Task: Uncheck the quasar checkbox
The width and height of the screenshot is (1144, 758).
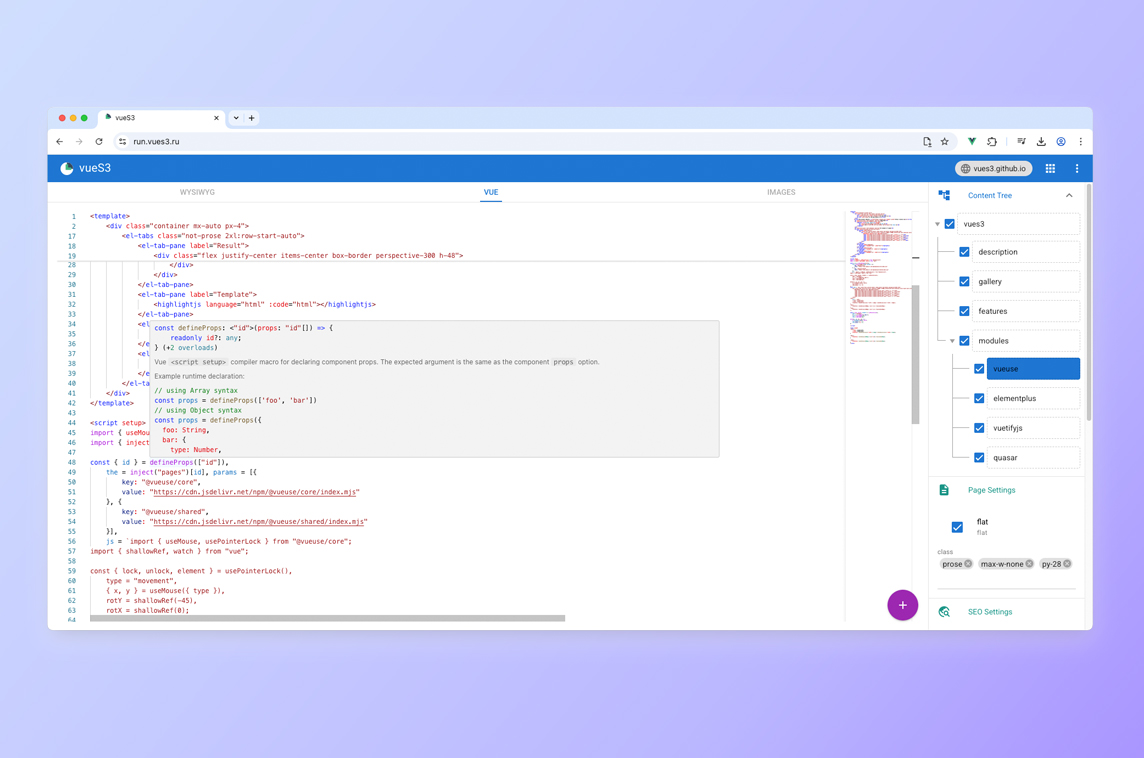Action: 979,457
